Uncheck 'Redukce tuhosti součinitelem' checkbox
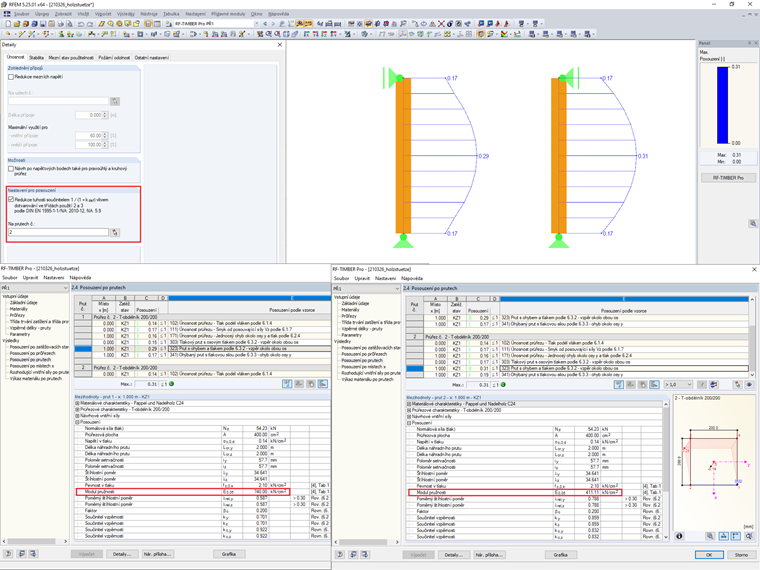 pos(11,199)
